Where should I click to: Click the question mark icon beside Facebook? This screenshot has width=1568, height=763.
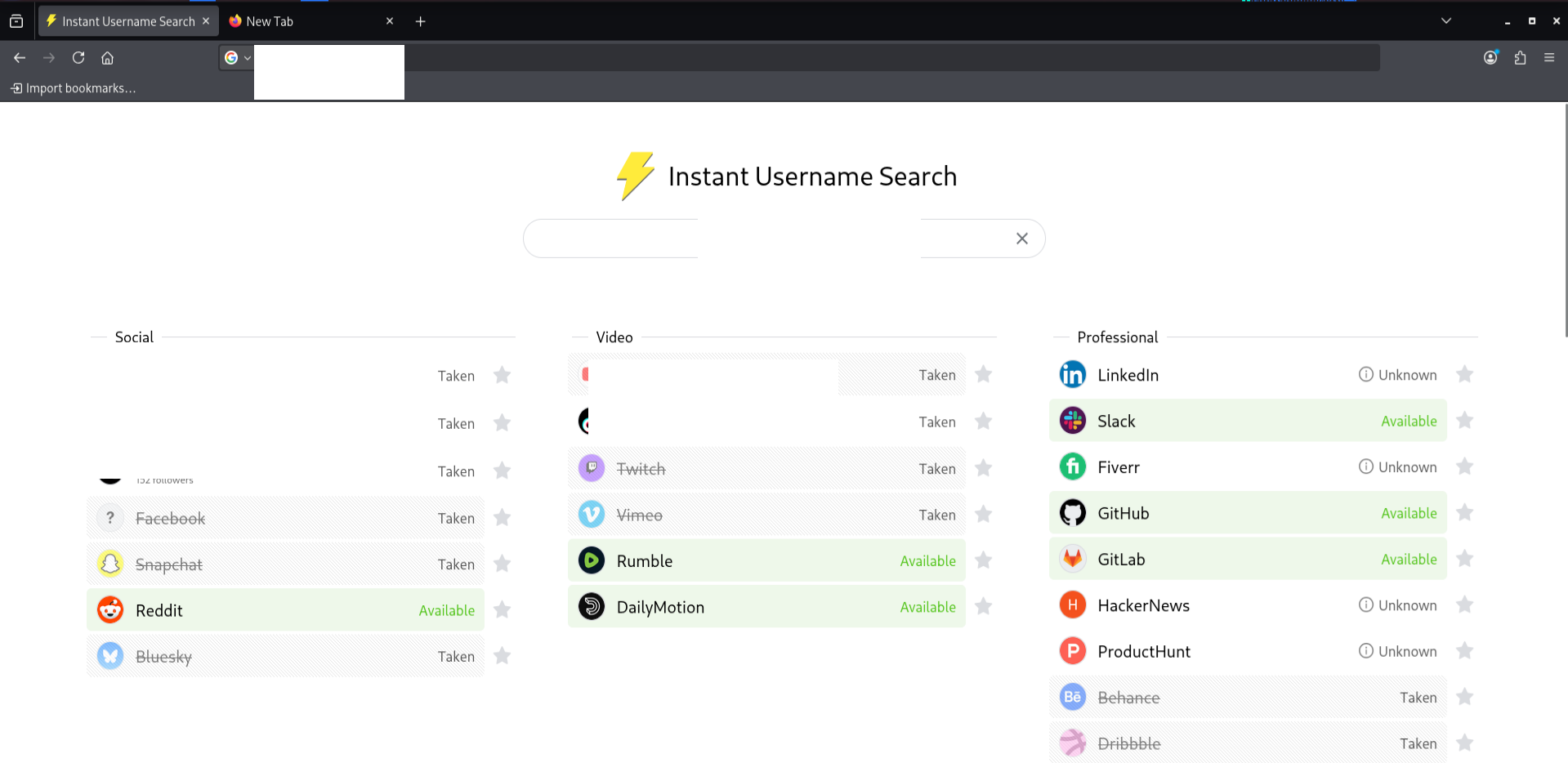[x=110, y=518]
